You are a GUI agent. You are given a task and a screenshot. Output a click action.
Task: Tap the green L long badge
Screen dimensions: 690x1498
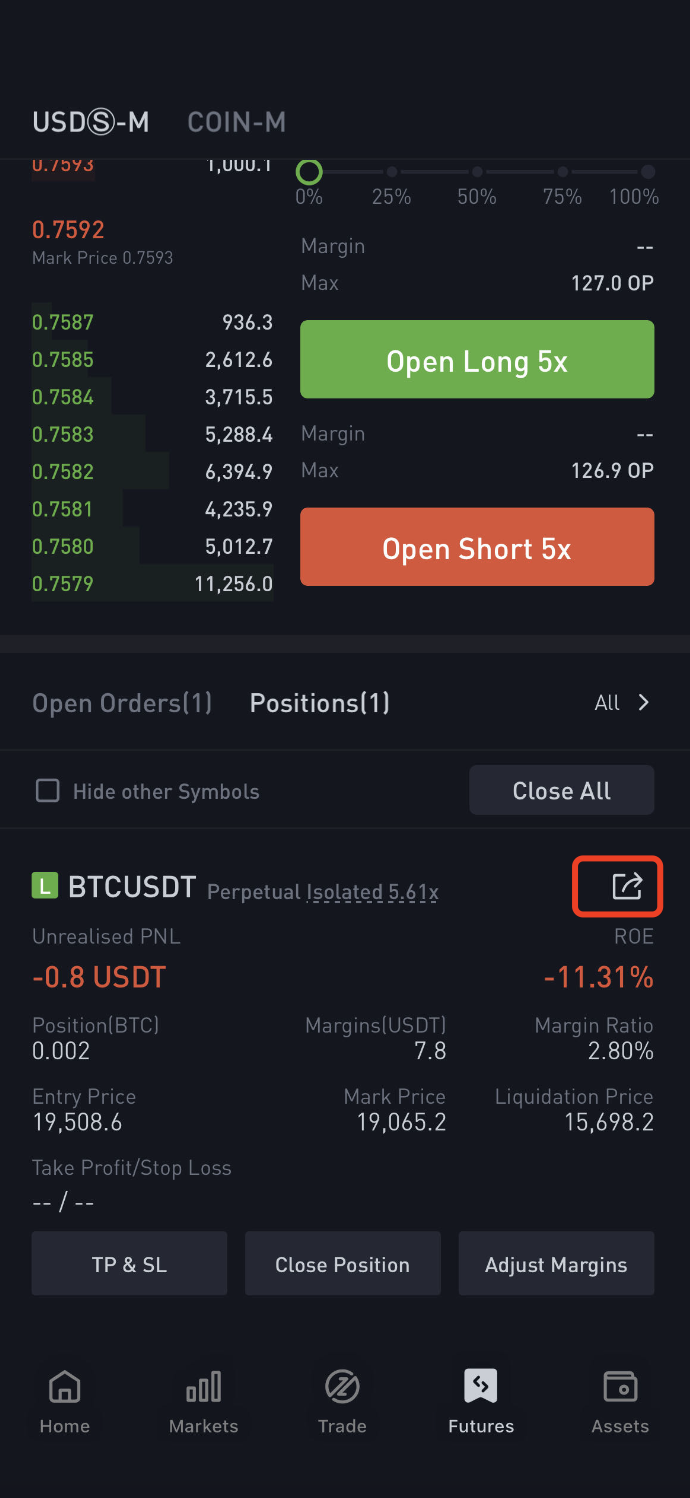tap(45, 886)
